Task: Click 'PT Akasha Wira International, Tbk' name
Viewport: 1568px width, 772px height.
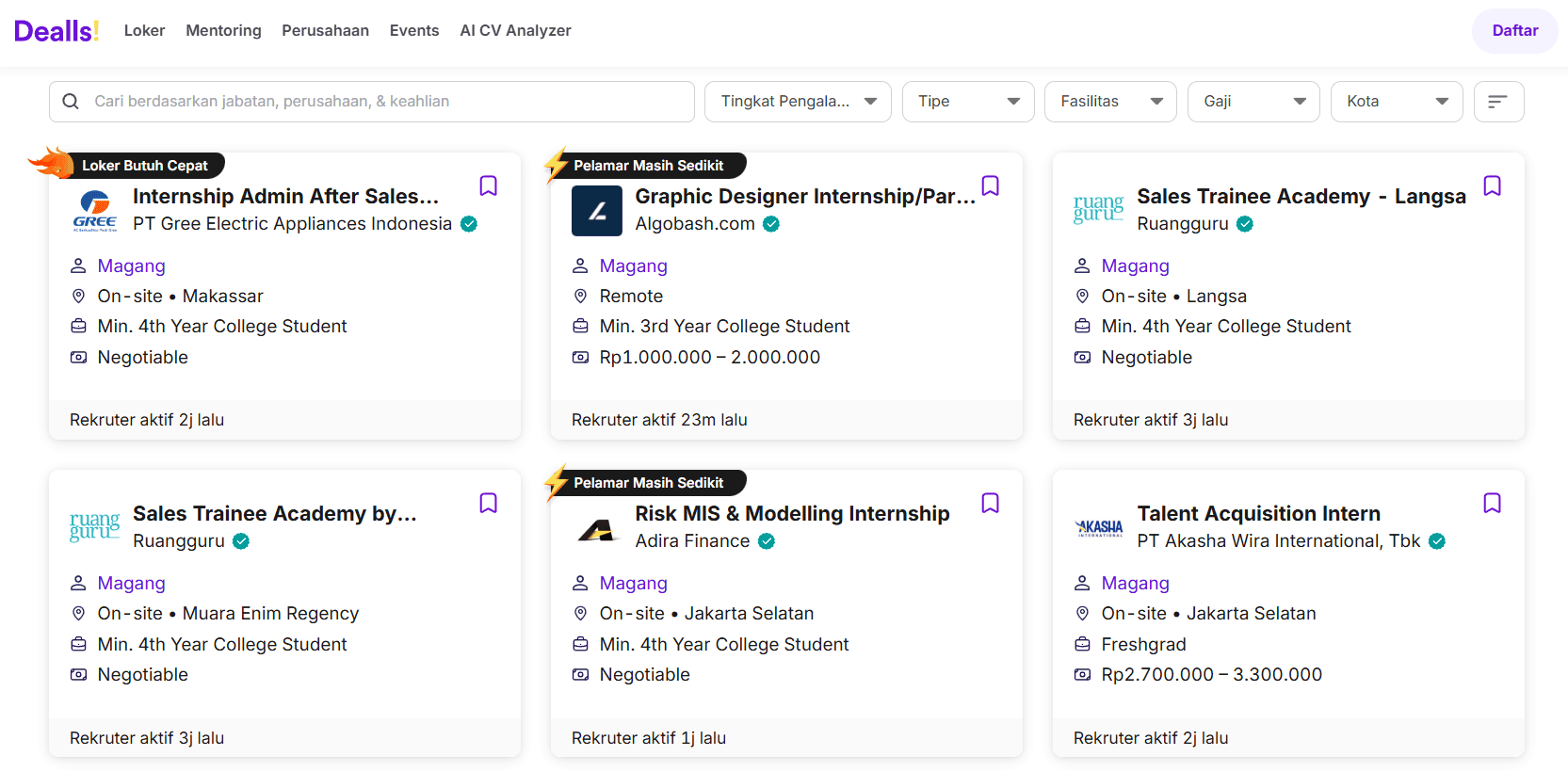Action: 1278,541
